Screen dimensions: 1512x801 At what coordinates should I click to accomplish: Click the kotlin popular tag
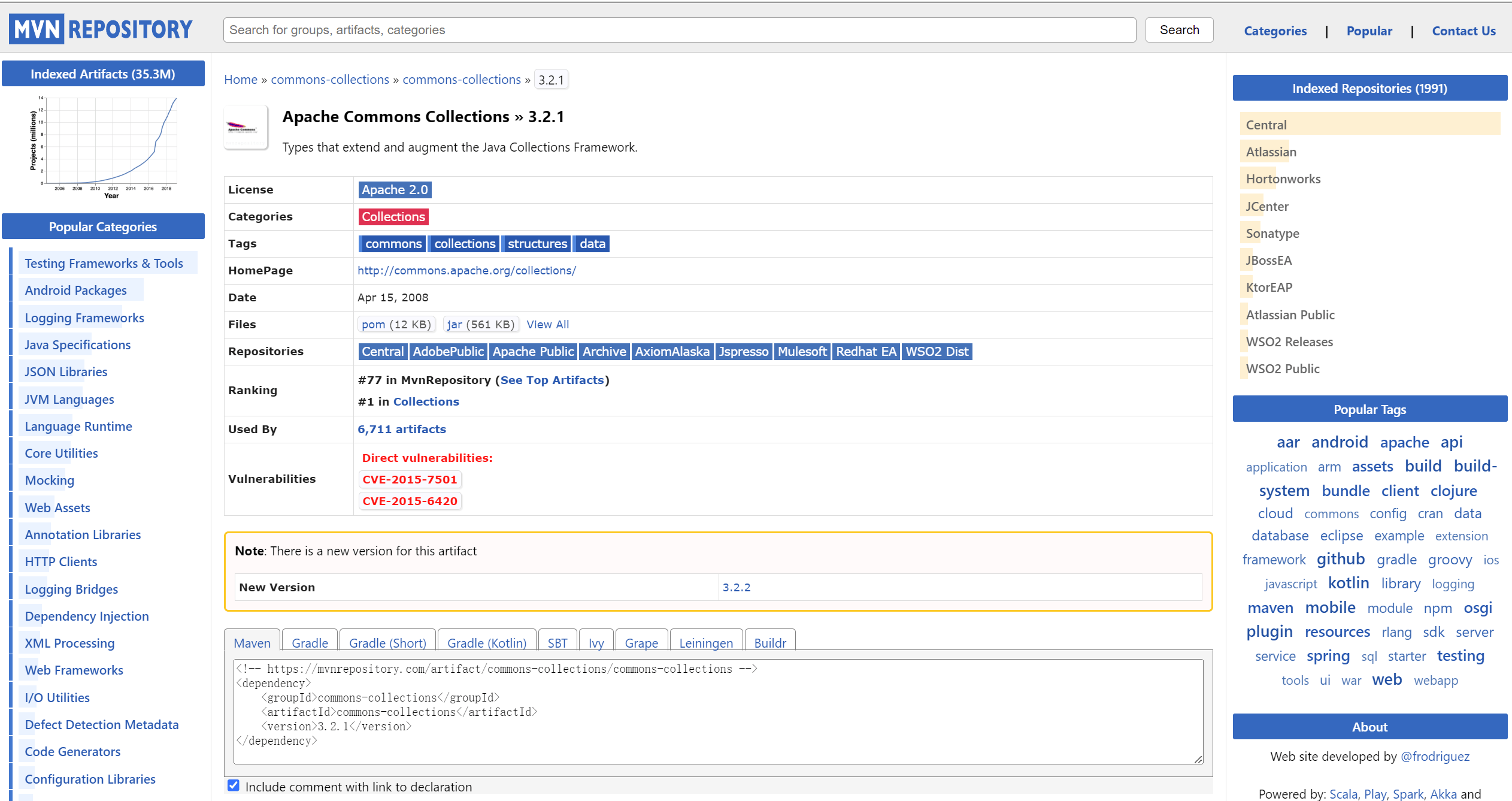pyautogui.click(x=1348, y=583)
